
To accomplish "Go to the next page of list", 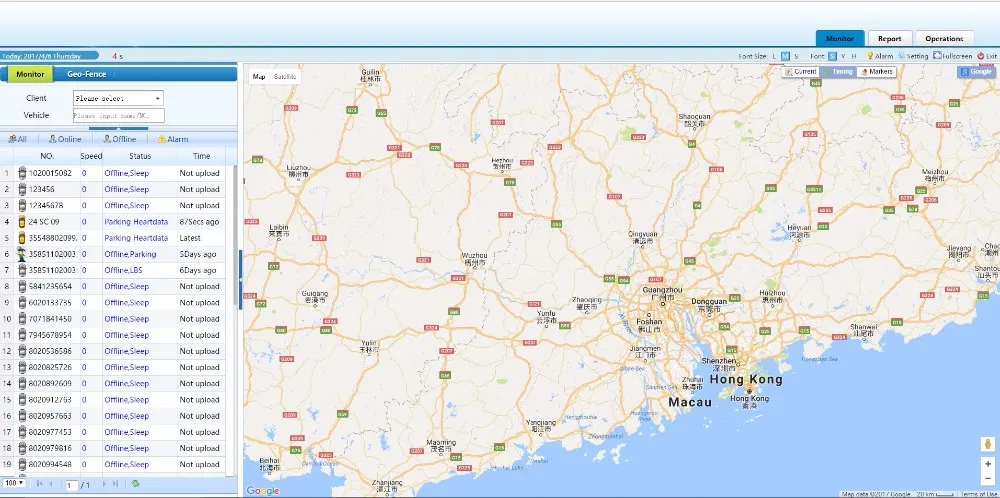I will tap(105, 484).
